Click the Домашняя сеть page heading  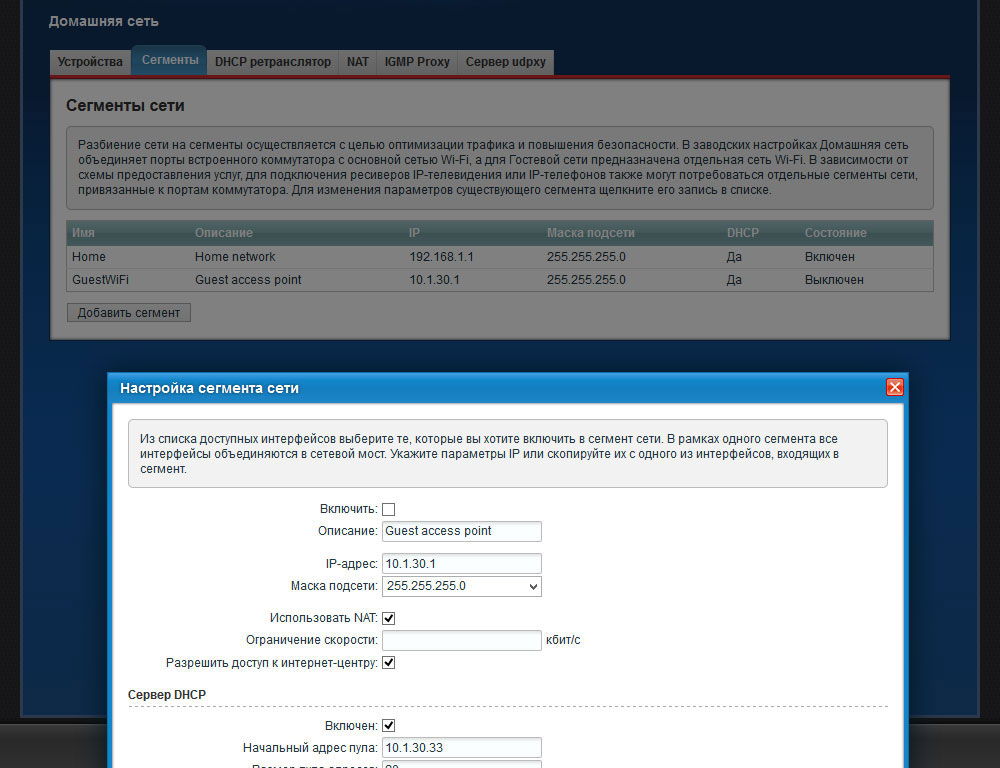click(x=104, y=21)
